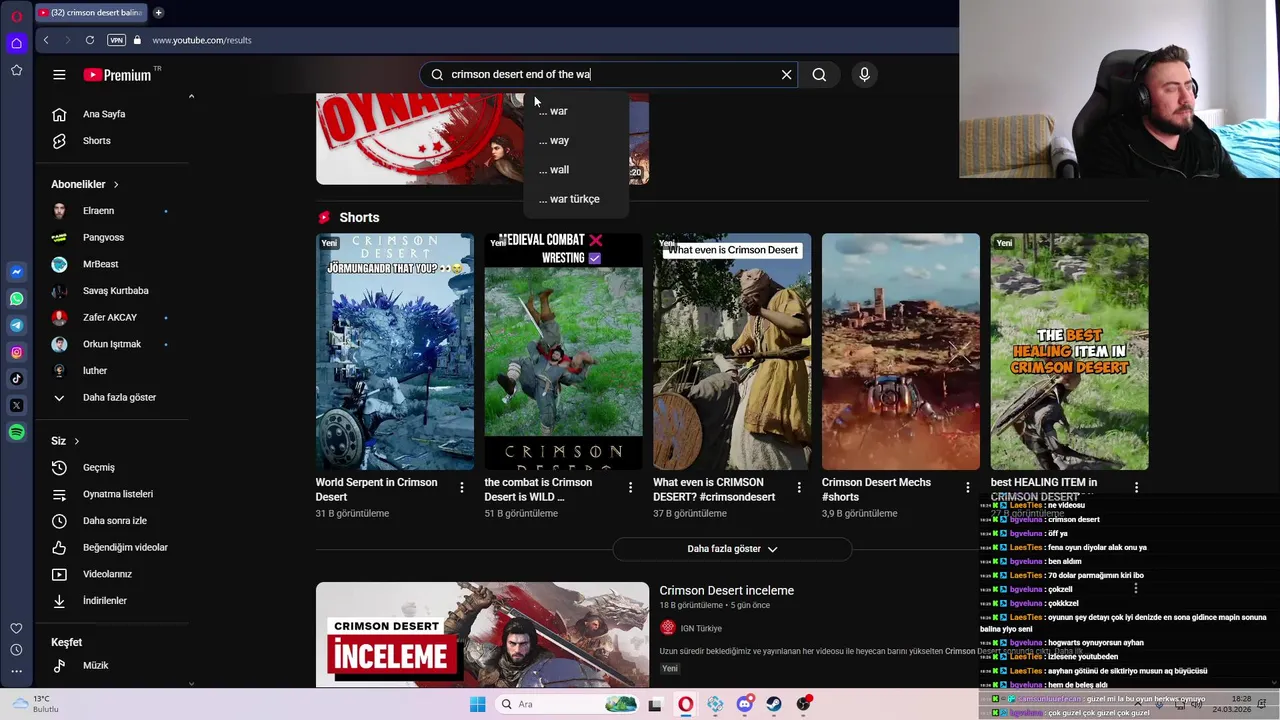This screenshot has height=720, width=1280.
Task: Open Orkun Işıtmak channel
Action: click(112, 344)
